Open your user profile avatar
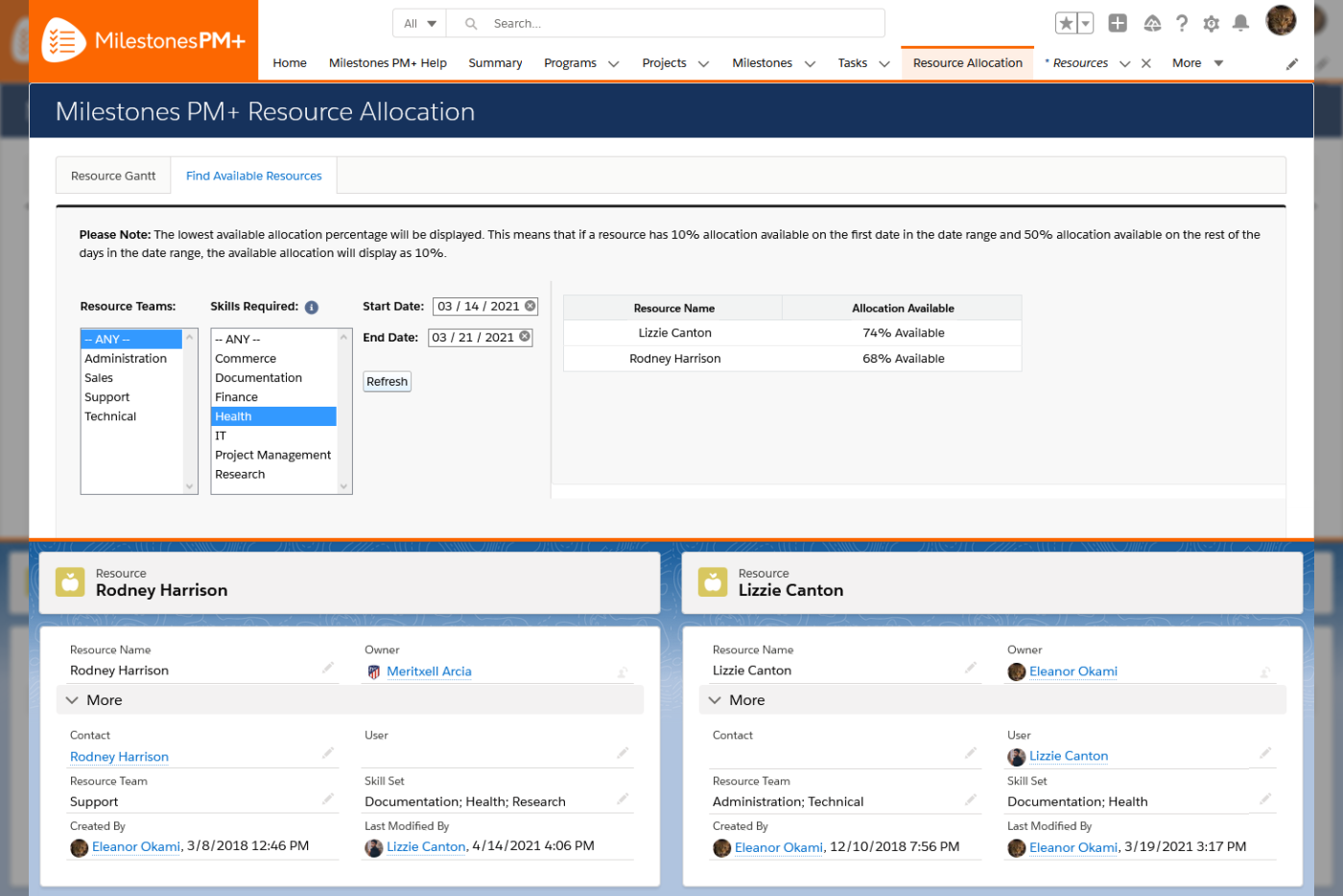The image size is (1343, 896). point(1281,19)
